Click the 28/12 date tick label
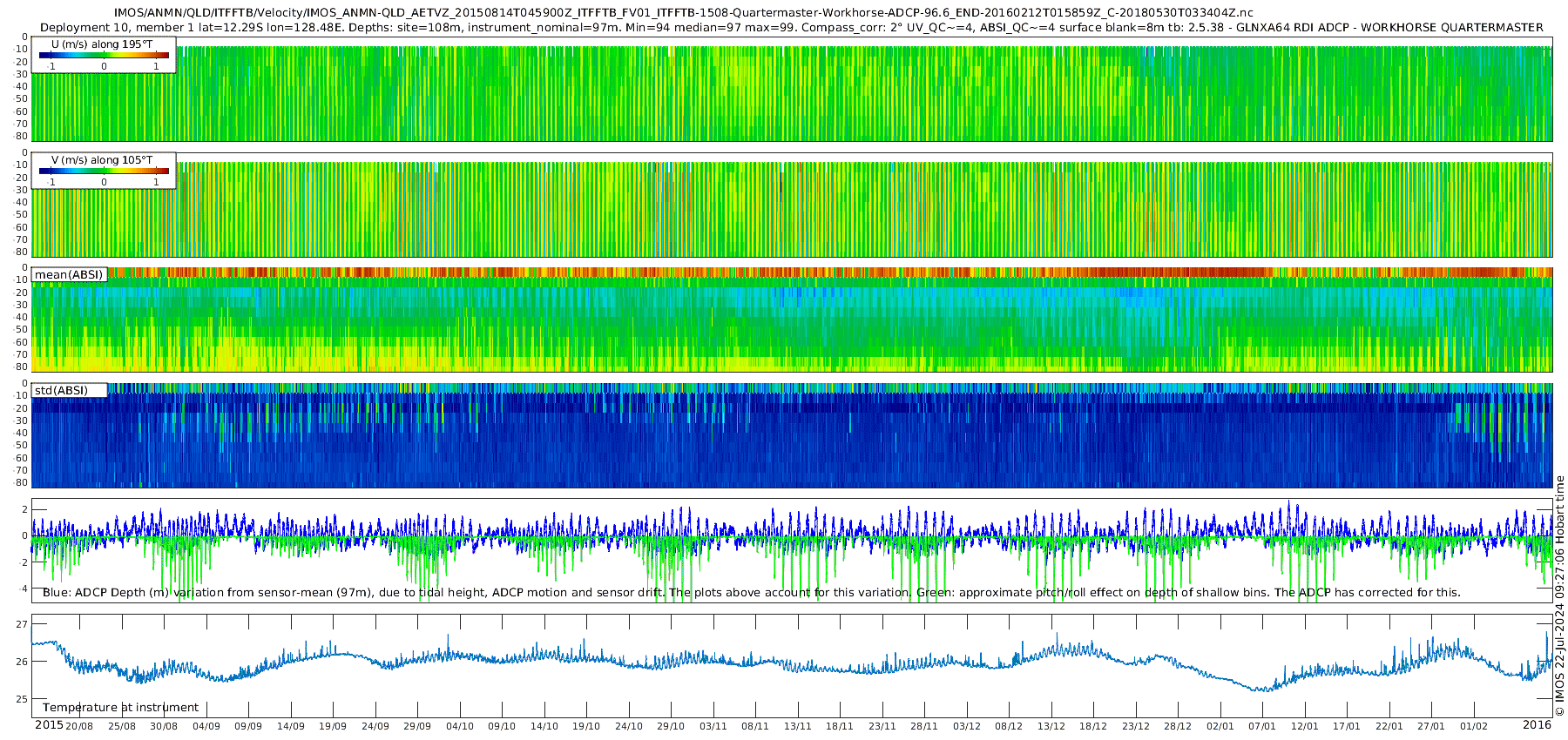This screenshot has width=1568, height=740. tap(1178, 726)
